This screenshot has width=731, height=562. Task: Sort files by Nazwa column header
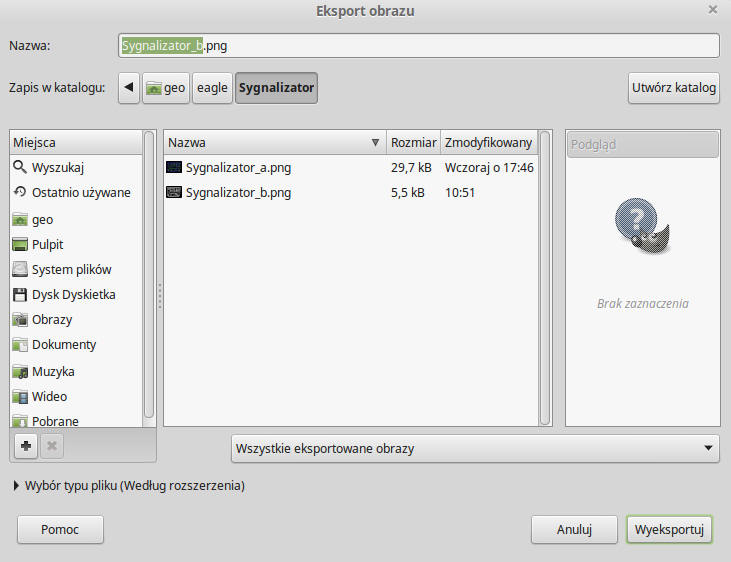pyautogui.click(x=270, y=143)
